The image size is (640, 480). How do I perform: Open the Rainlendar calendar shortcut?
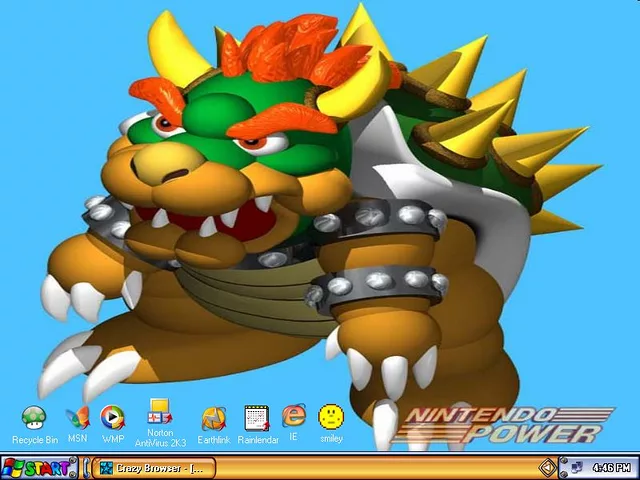point(257,418)
